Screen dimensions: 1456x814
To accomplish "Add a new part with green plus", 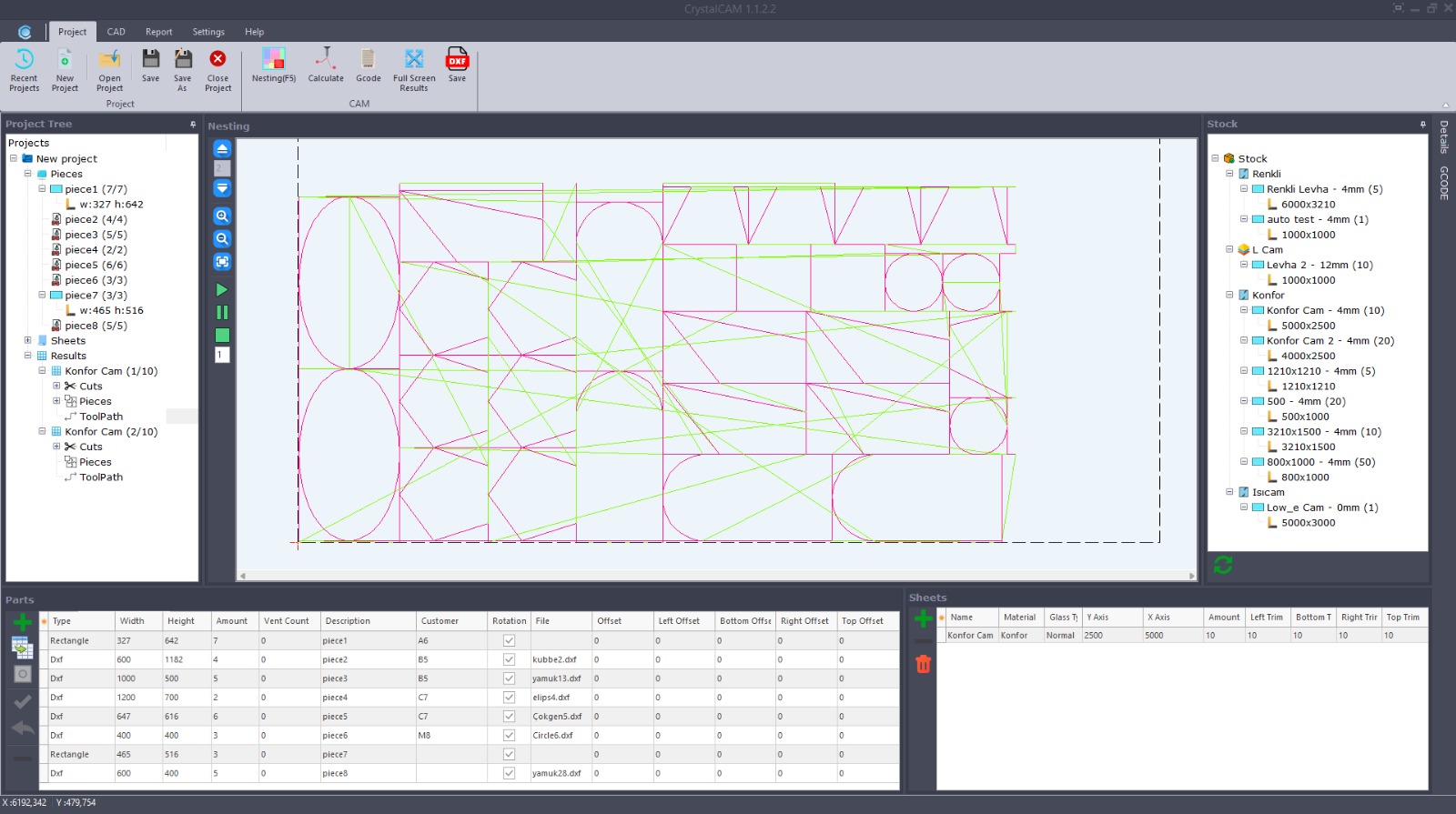I will point(23,622).
